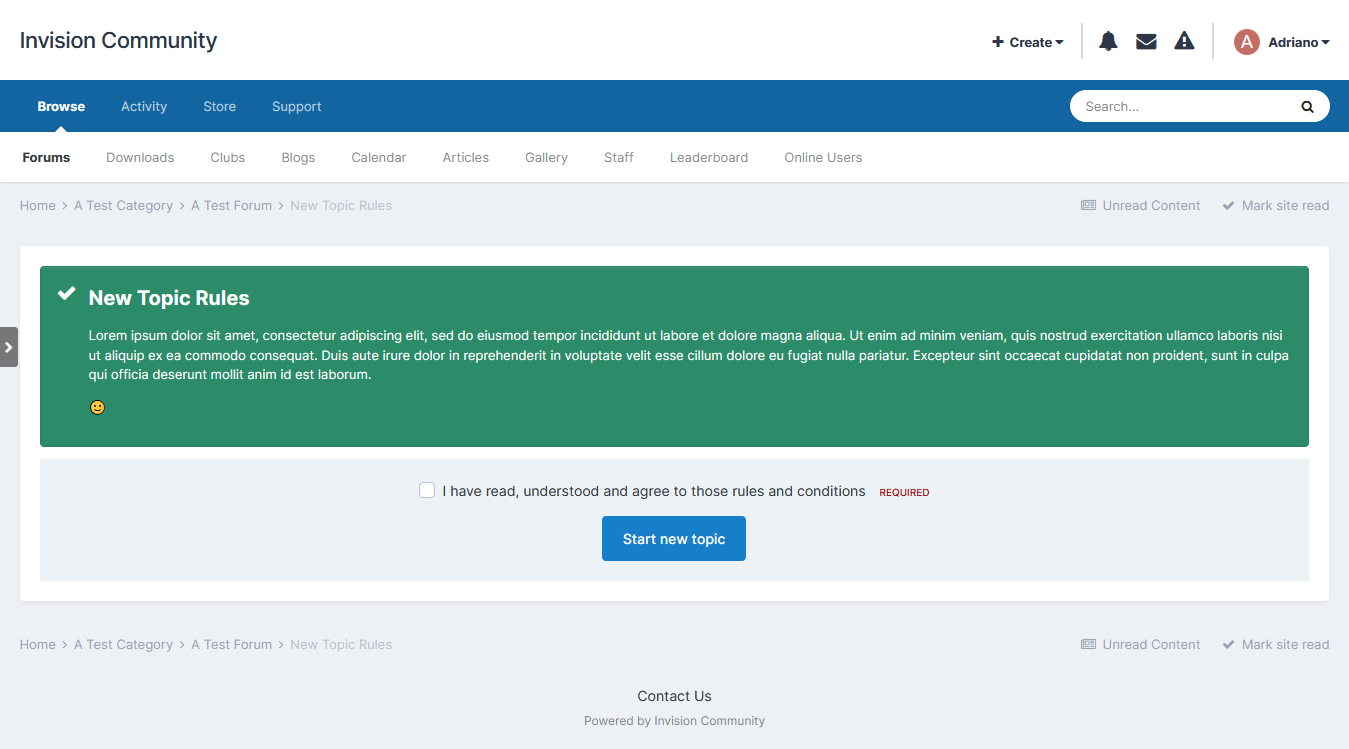Navigate to A Test Forum breadcrumb
The height and width of the screenshot is (749, 1349).
click(x=231, y=205)
